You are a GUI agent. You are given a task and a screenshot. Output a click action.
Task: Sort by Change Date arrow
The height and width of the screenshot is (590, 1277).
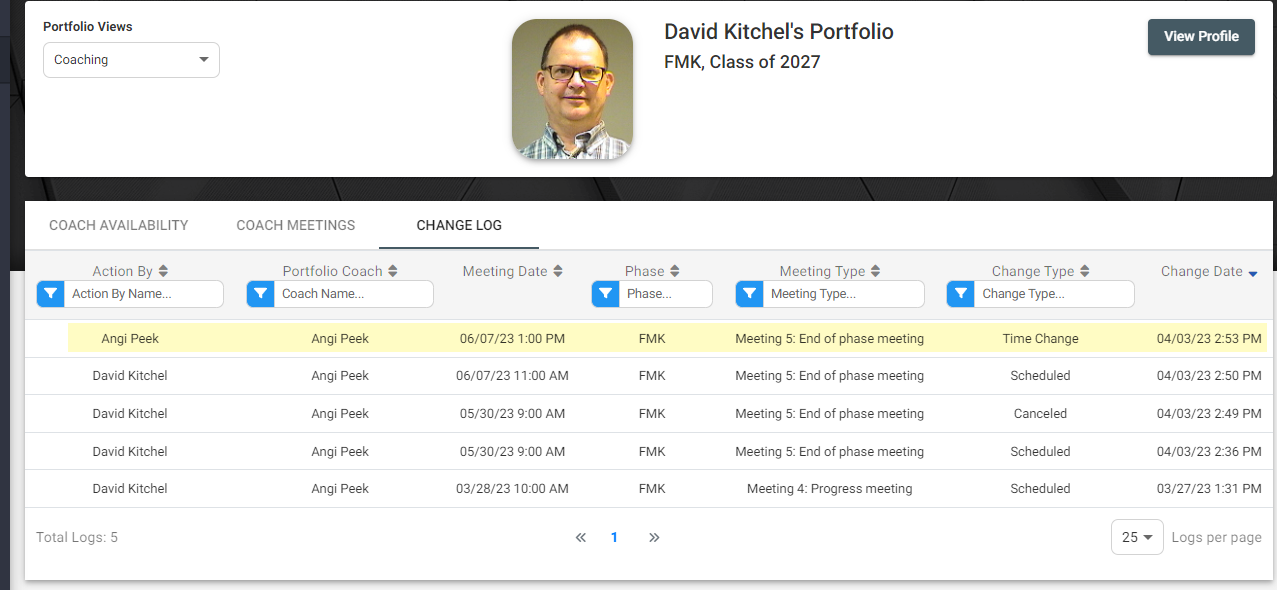click(1253, 272)
